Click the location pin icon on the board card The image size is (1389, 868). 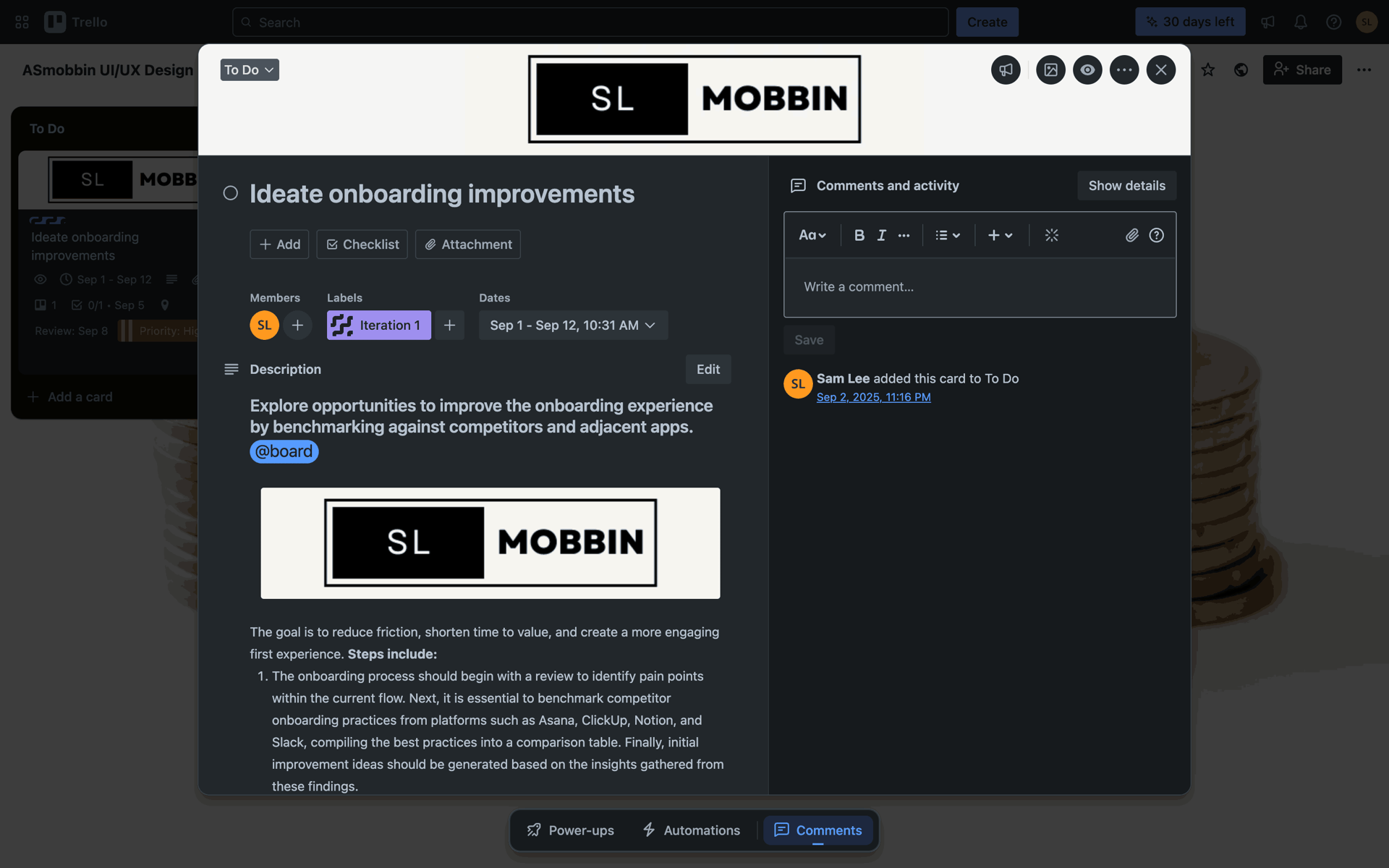(165, 305)
